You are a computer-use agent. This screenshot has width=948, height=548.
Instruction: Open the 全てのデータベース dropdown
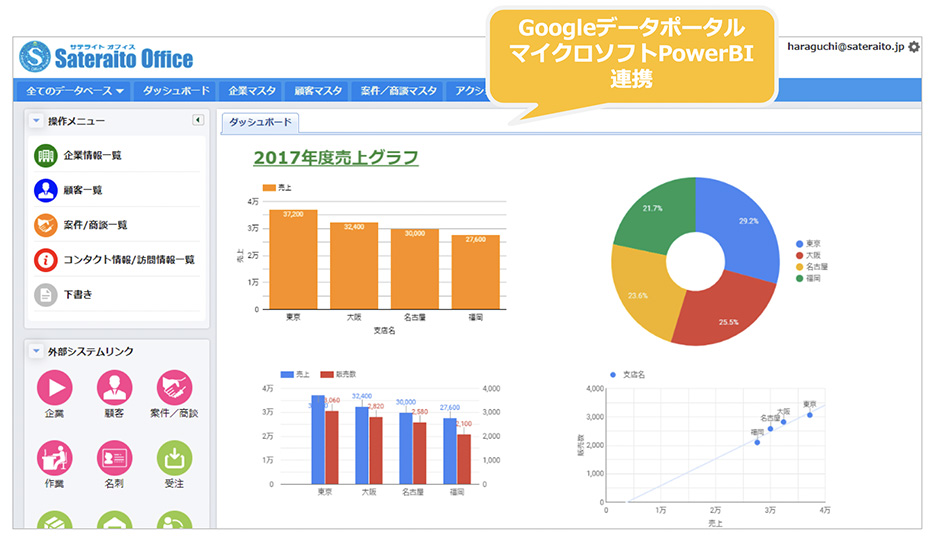pos(74,91)
